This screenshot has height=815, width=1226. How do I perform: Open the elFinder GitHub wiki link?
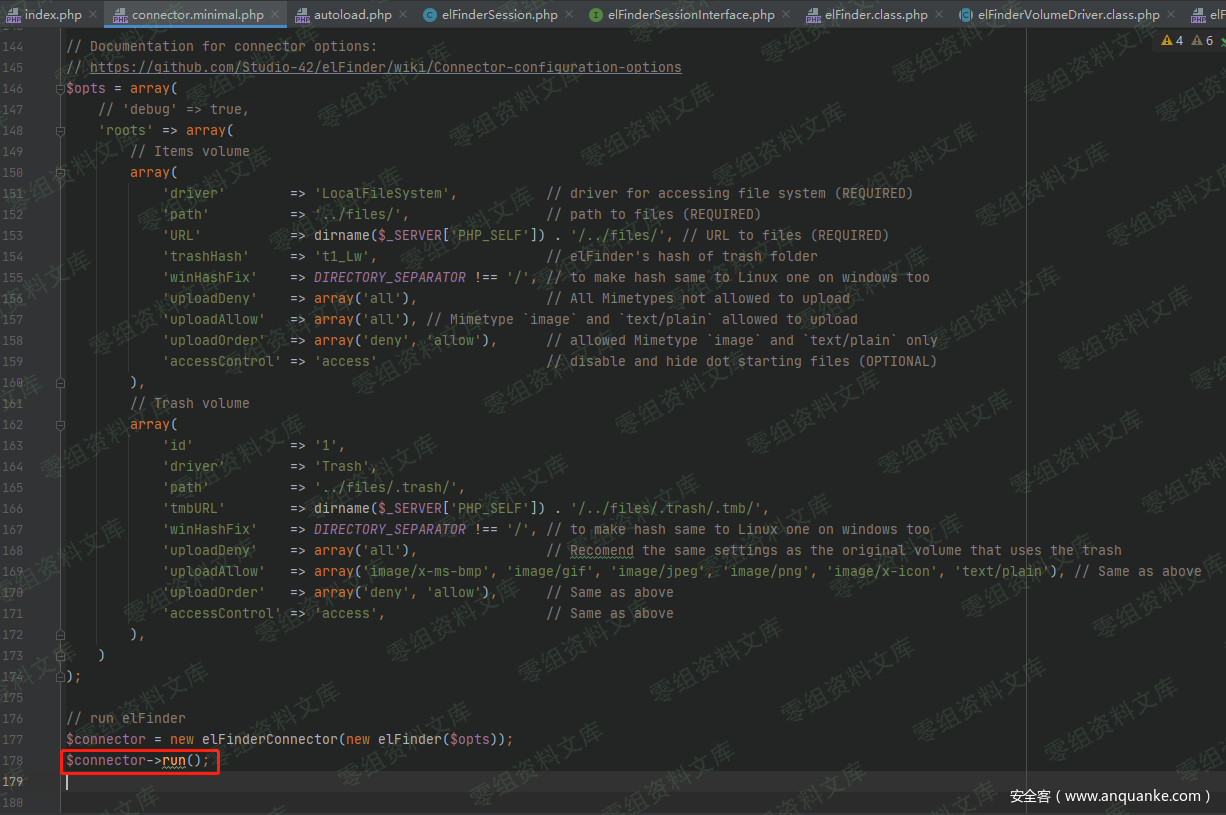click(x=385, y=68)
